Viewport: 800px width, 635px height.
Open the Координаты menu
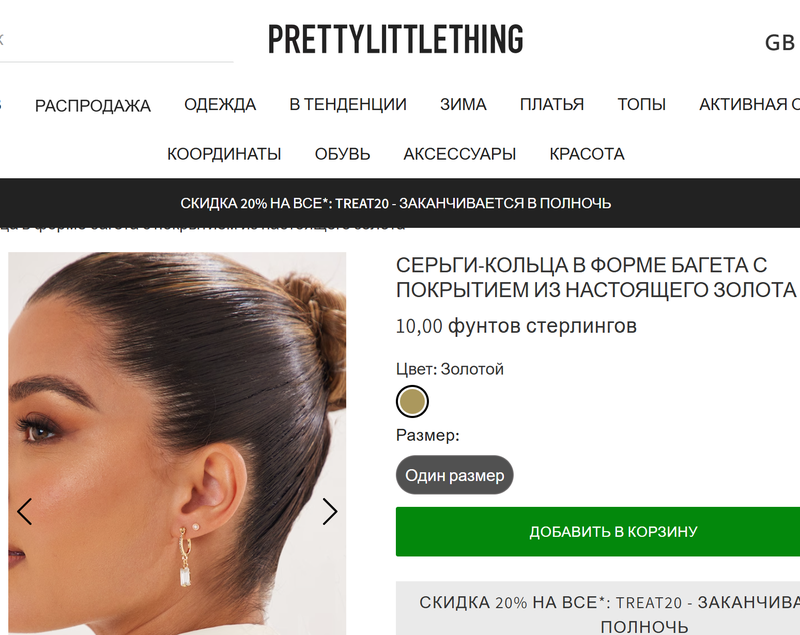pyautogui.click(x=224, y=154)
